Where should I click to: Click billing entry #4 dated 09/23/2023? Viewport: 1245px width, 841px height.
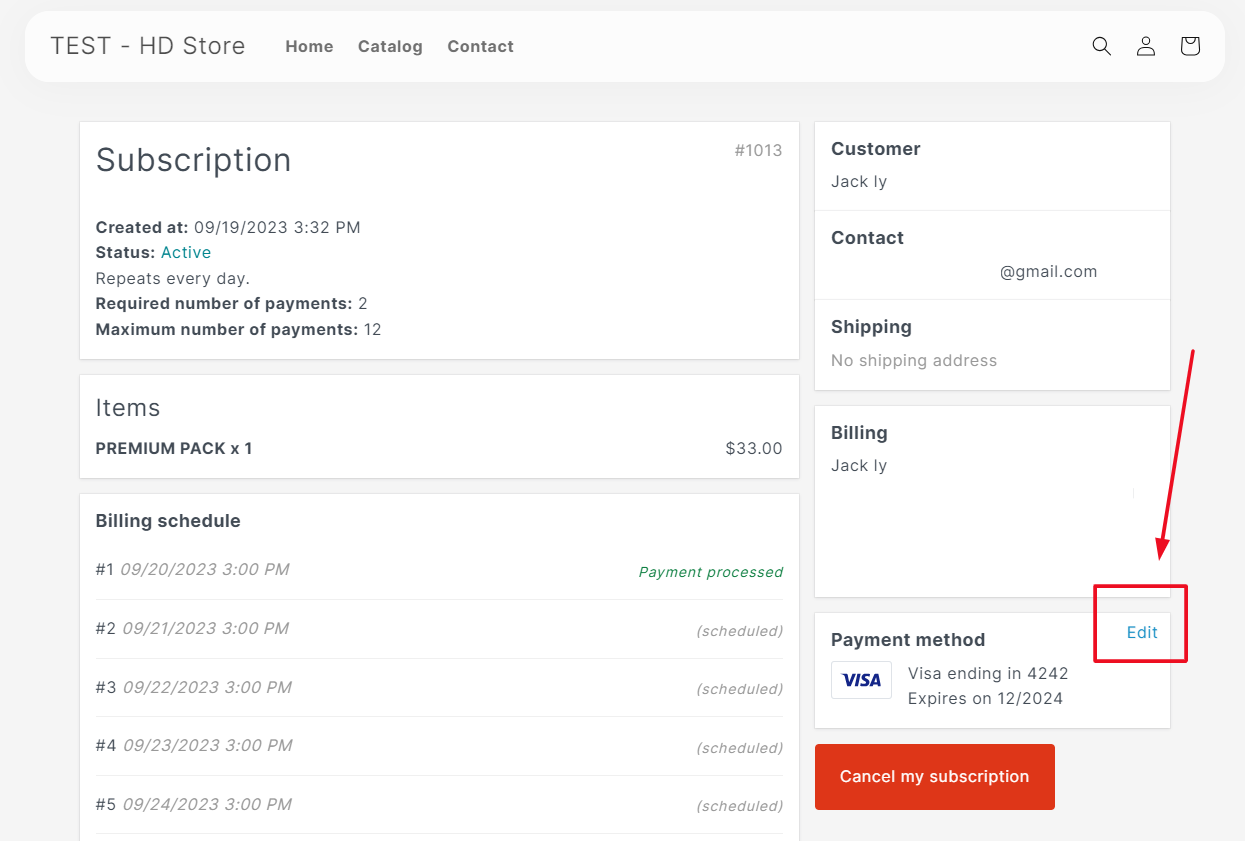click(193, 746)
